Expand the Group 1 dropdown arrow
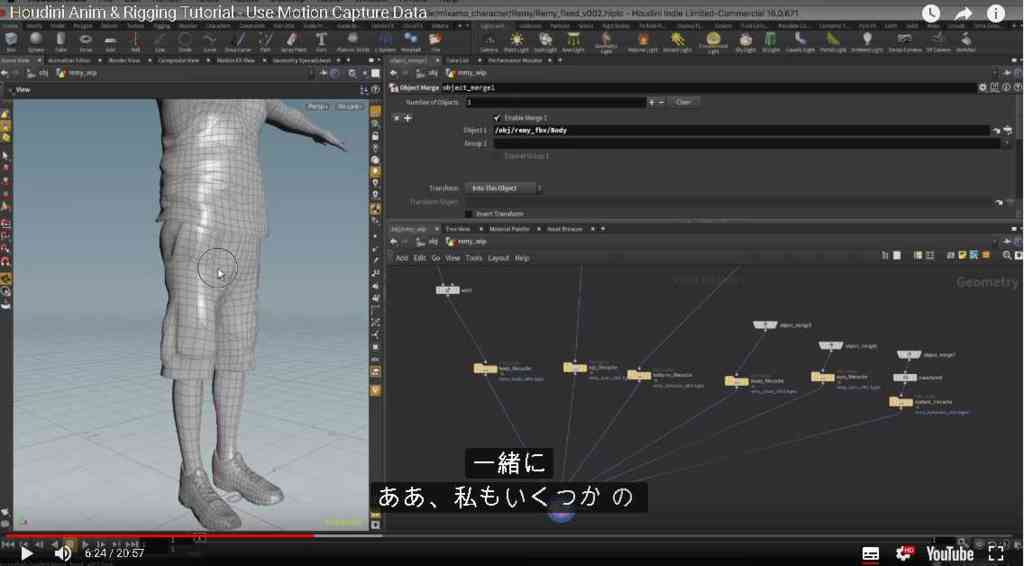Screen dimensions: 1024x566 pos(1006,144)
